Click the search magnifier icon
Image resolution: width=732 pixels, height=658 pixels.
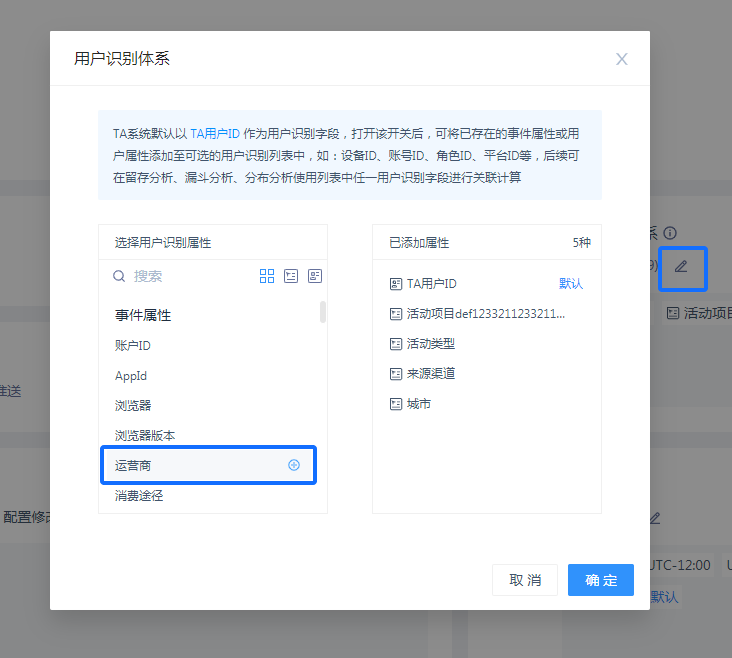click(x=119, y=276)
